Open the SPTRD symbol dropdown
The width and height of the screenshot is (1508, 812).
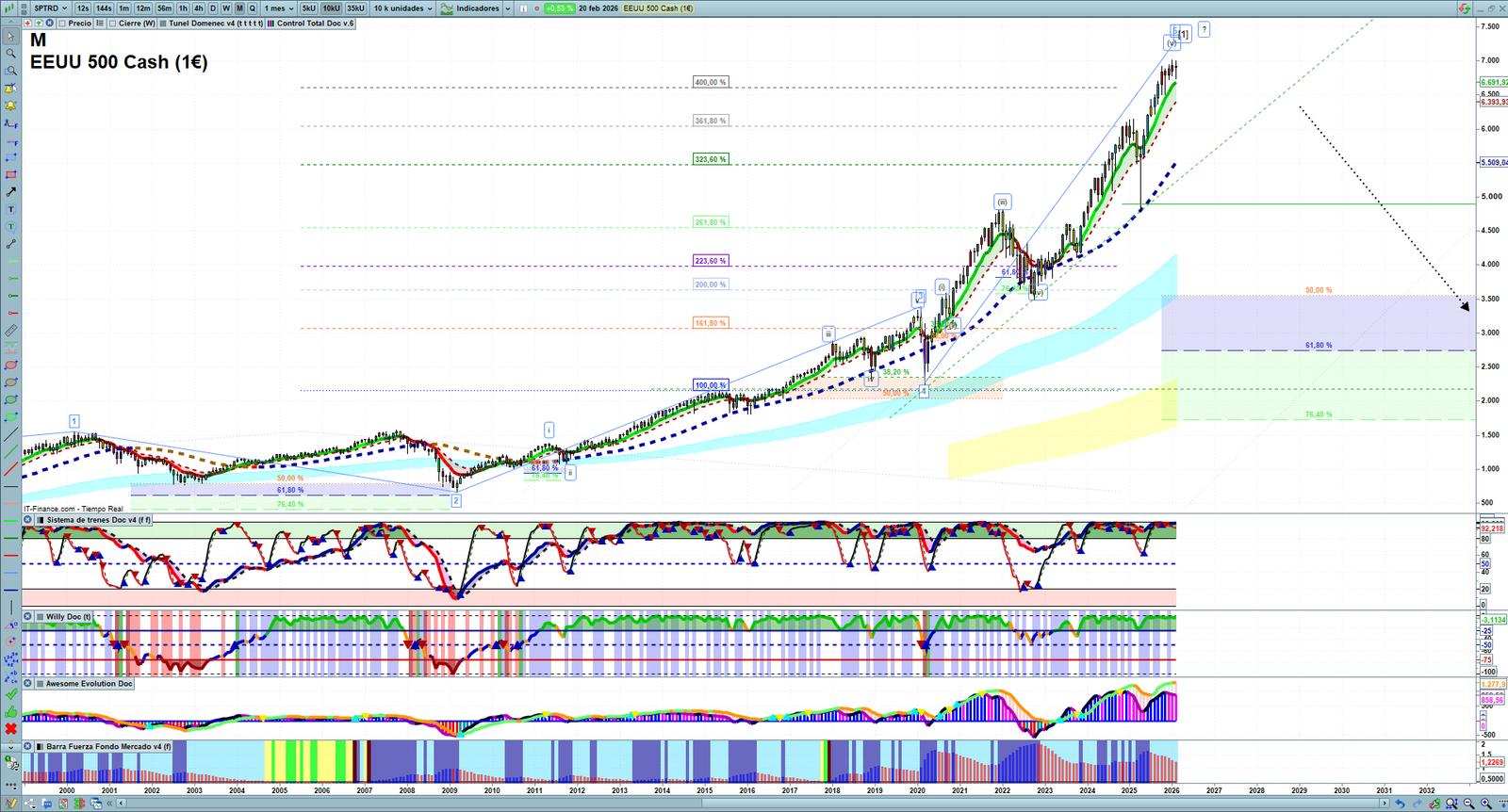(x=49, y=8)
